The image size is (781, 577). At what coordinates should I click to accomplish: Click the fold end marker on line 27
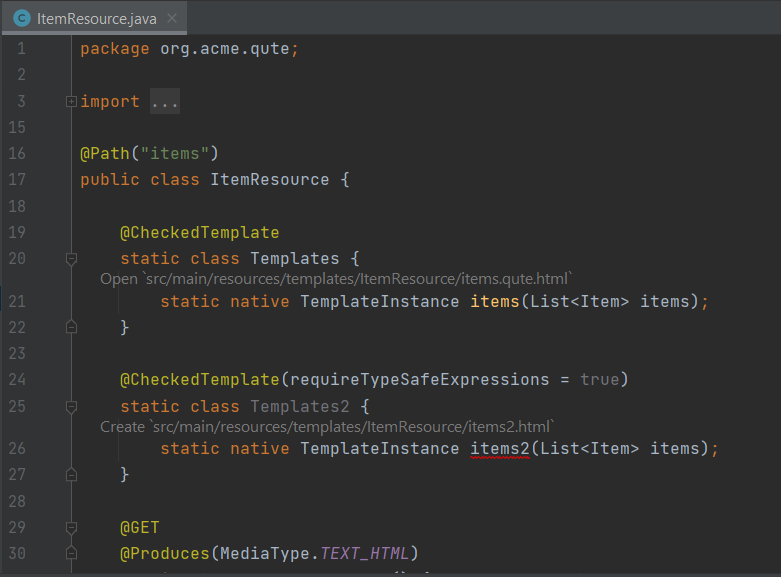71,475
